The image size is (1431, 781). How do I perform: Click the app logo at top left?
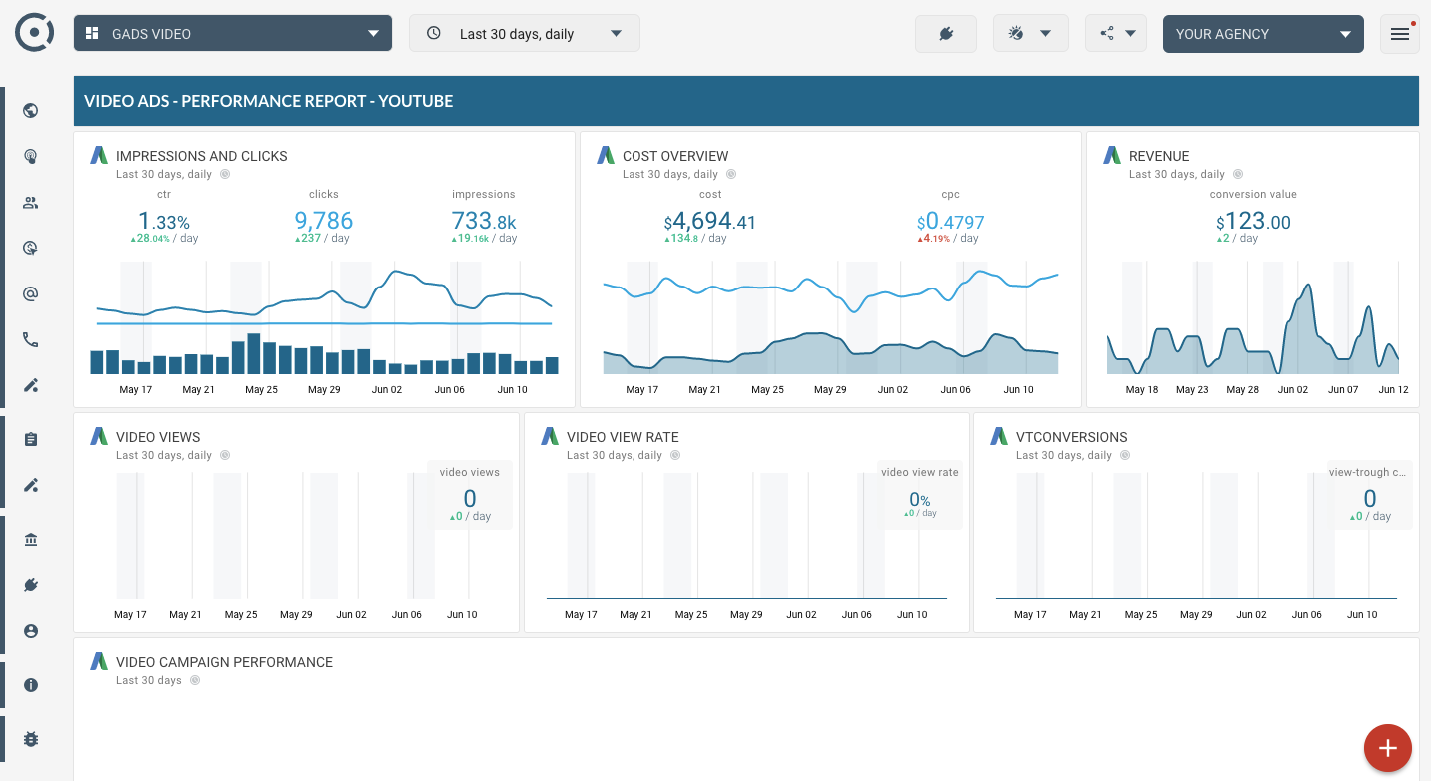point(34,33)
